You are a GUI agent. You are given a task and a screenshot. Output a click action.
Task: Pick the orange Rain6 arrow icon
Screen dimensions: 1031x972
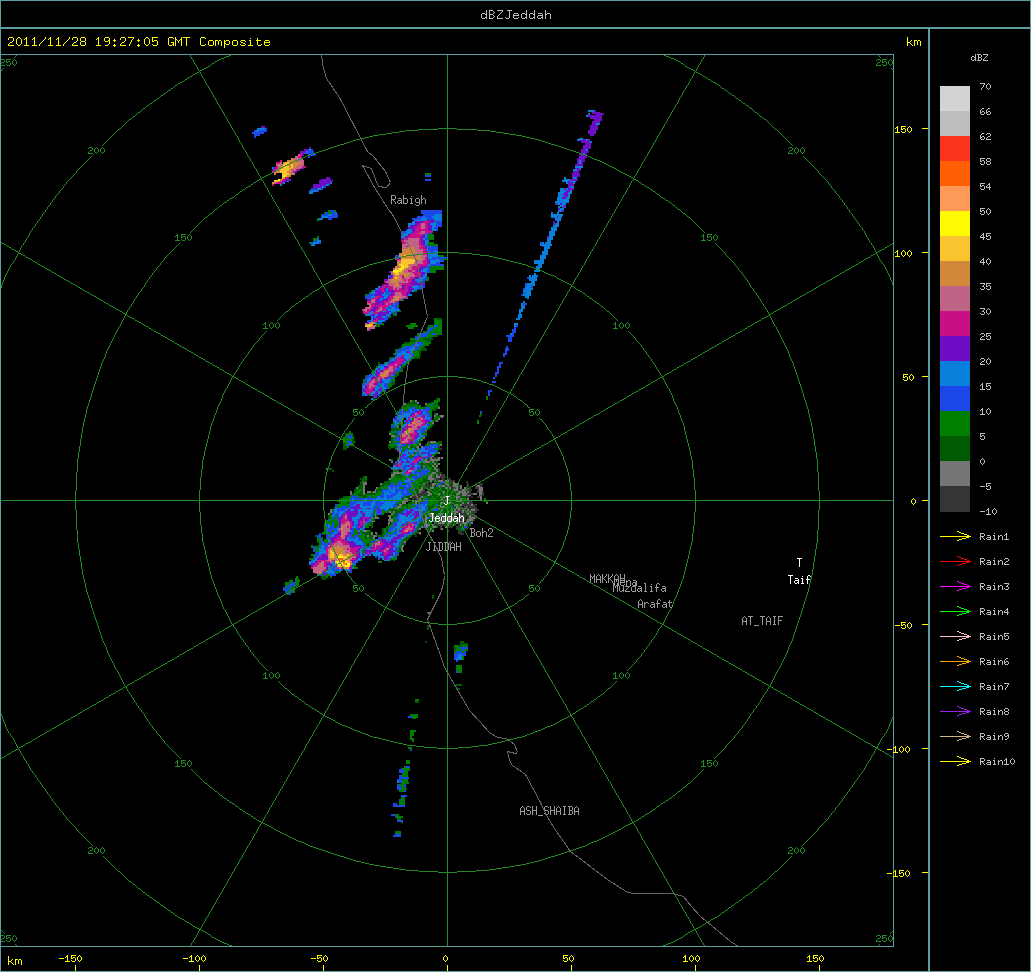pos(955,662)
